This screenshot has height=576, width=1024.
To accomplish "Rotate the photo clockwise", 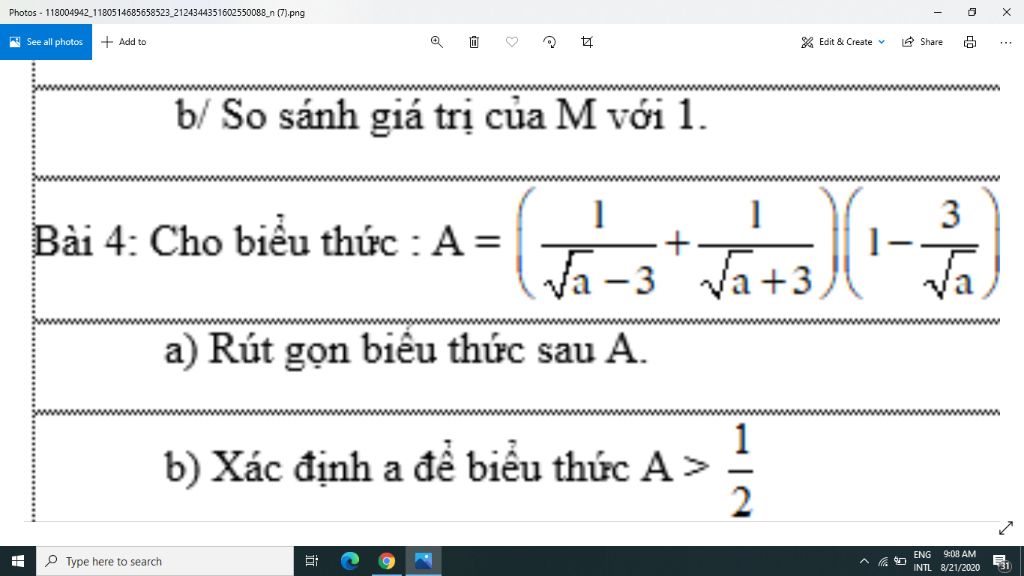I will (549, 42).
